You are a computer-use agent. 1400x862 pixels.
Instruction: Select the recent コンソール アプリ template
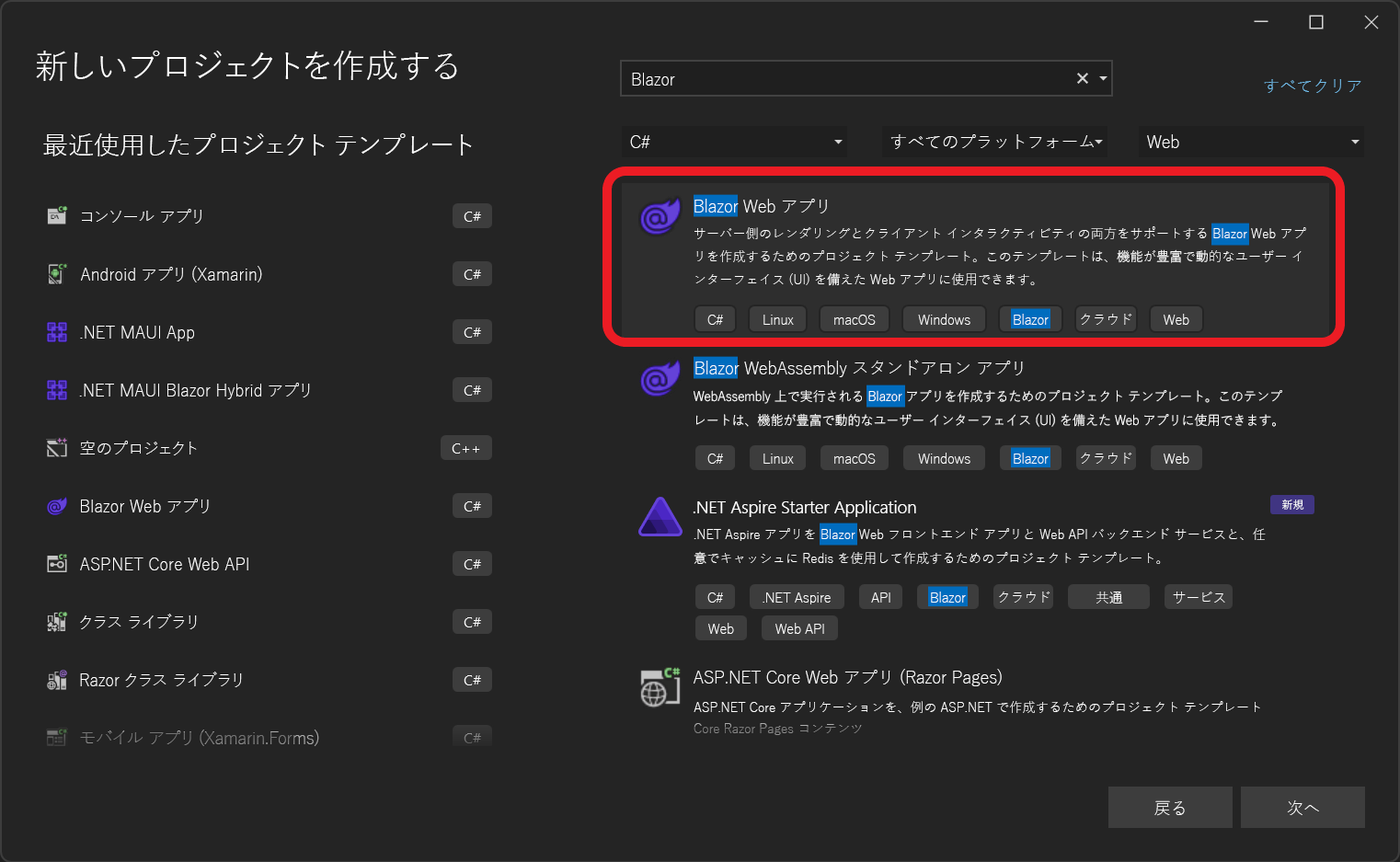click(x=143, y=216)
